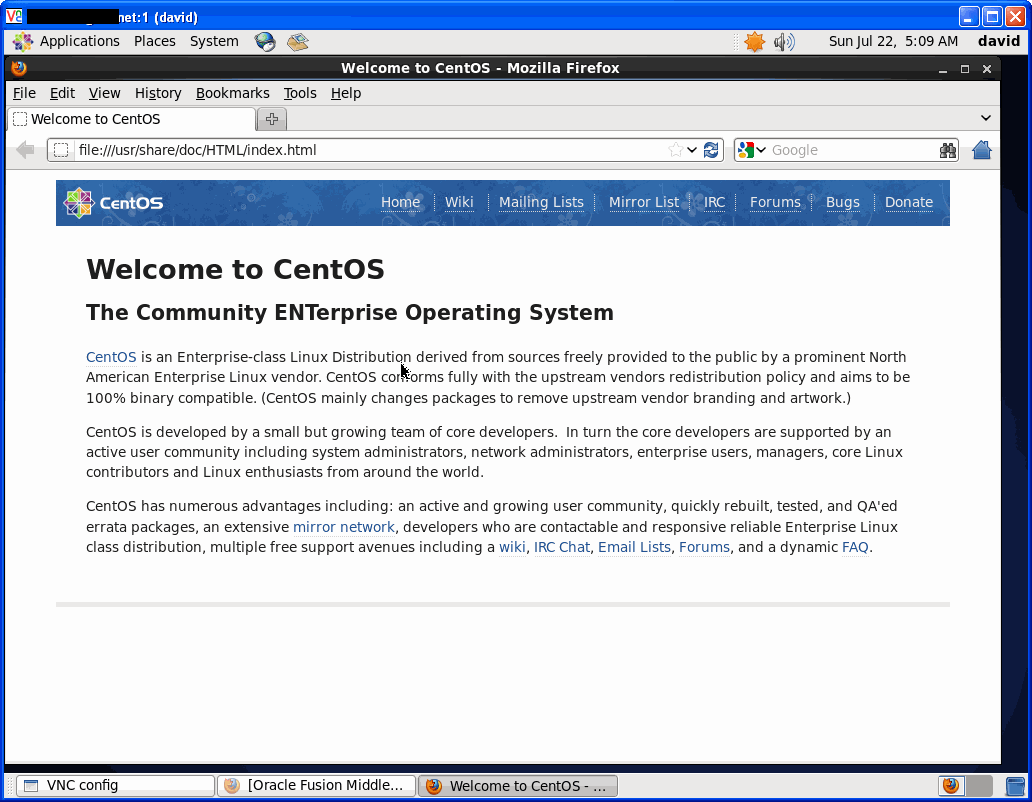Image resolution: width=1032 pixels, height=802 pixels.
Task: Open the IRC Chat link
Action: [561, 547]
